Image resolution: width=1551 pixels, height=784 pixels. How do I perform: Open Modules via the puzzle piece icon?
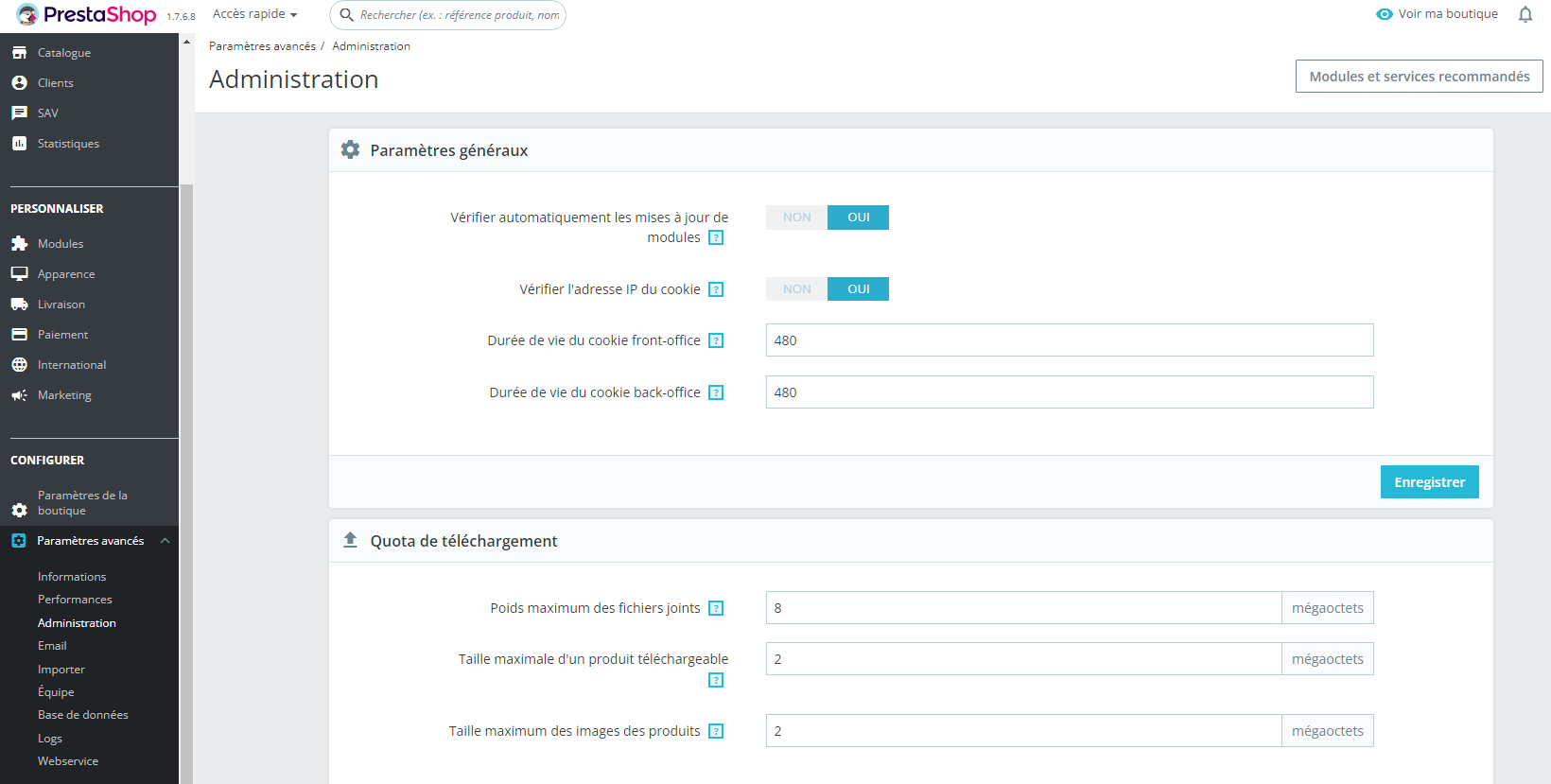(19, 244)
